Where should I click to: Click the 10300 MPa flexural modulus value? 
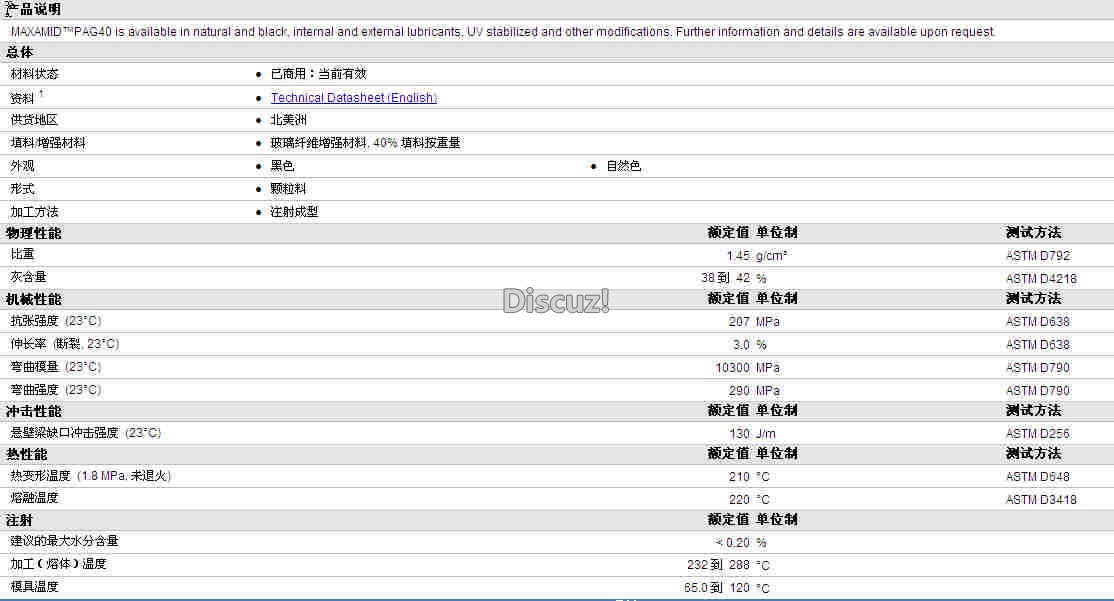click(x=747, y=367)
